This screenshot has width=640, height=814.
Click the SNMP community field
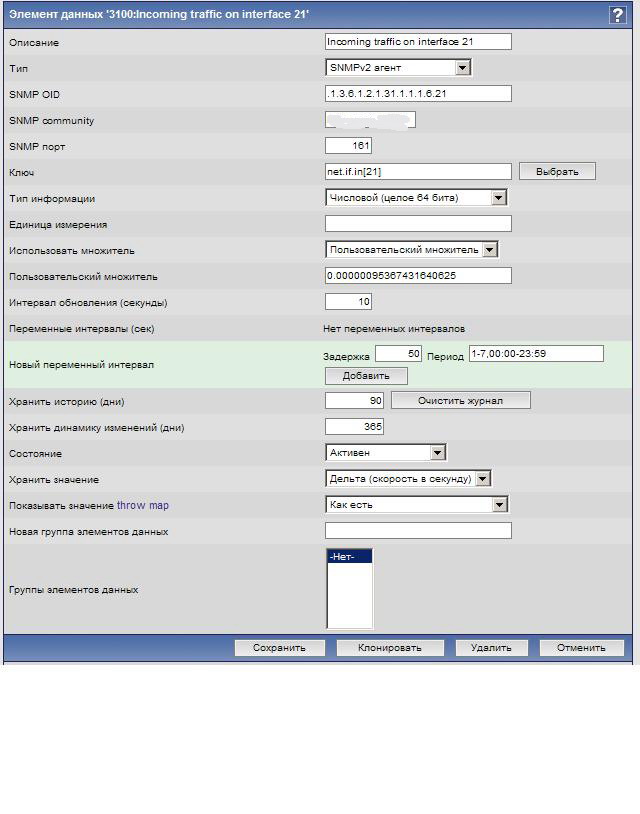coord(370,120)
